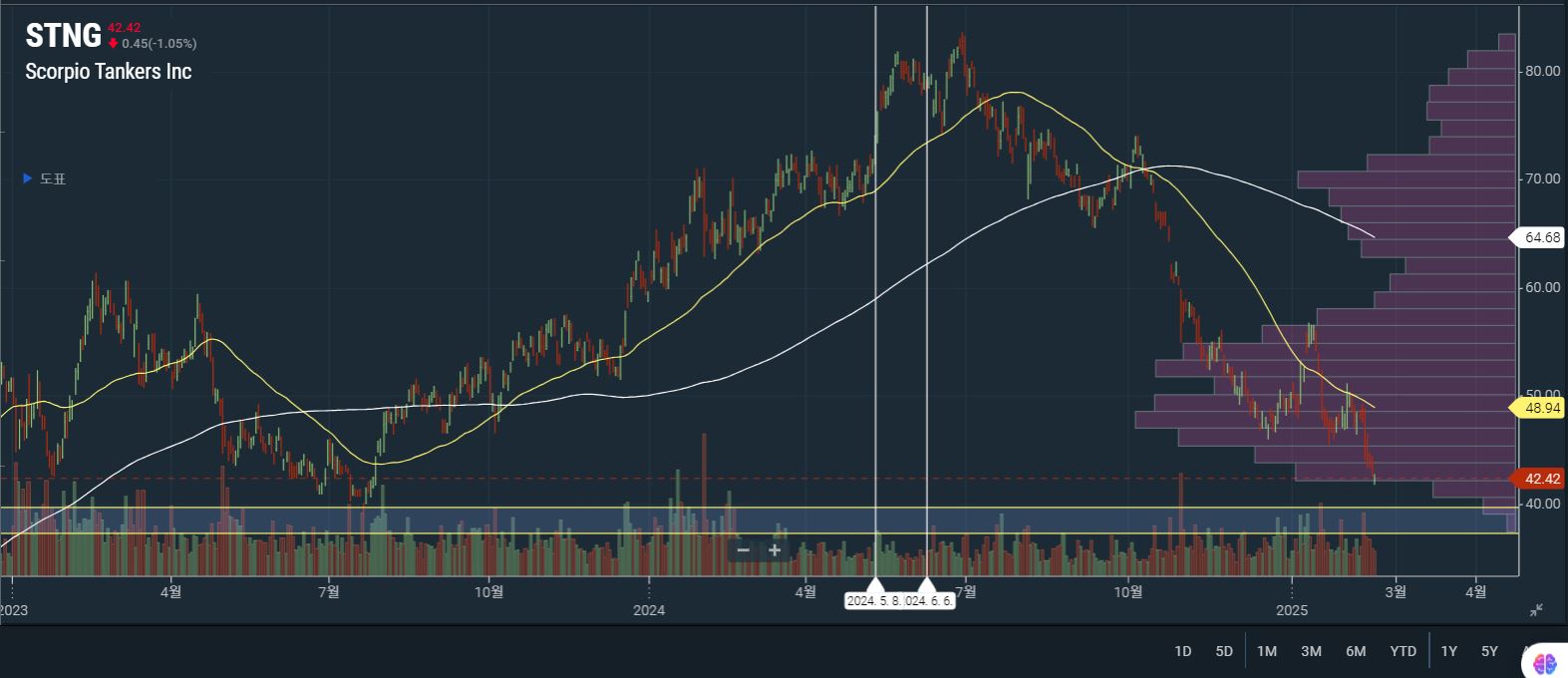Click the yellow 48.94 moving average label

(1541, 408)
